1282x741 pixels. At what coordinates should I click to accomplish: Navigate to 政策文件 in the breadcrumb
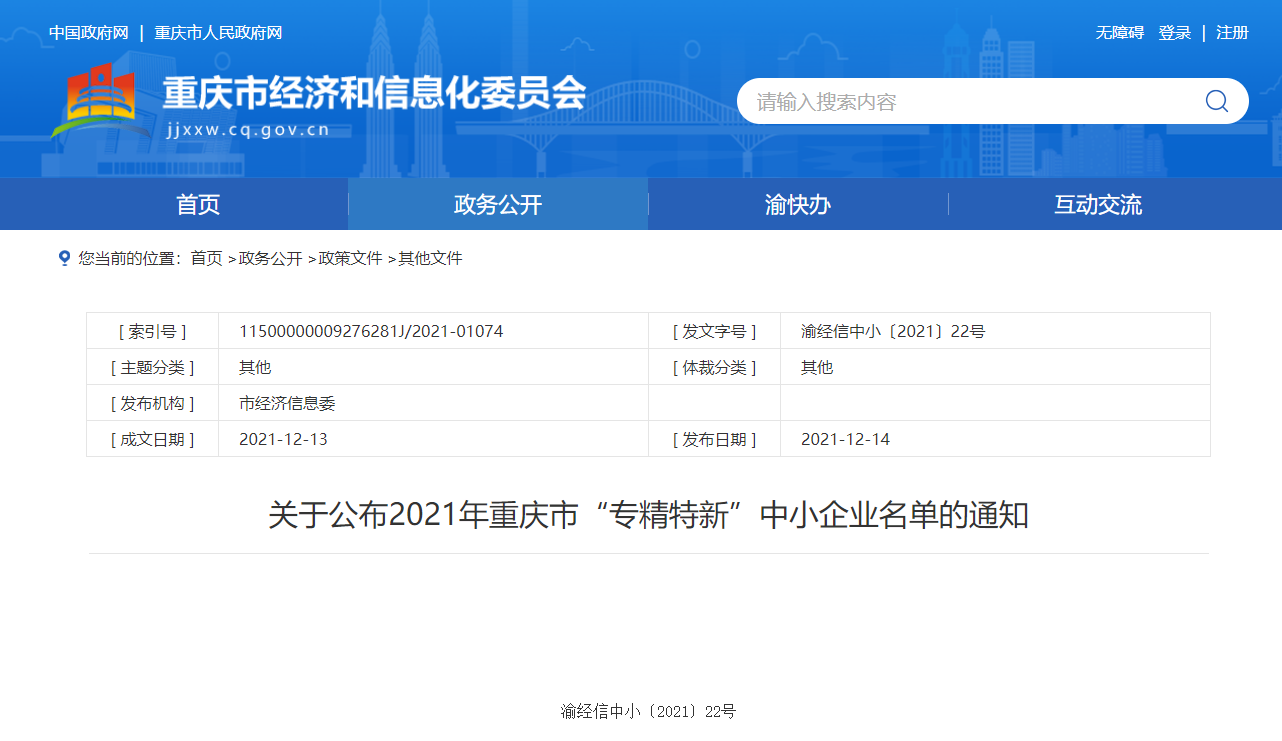350,258
